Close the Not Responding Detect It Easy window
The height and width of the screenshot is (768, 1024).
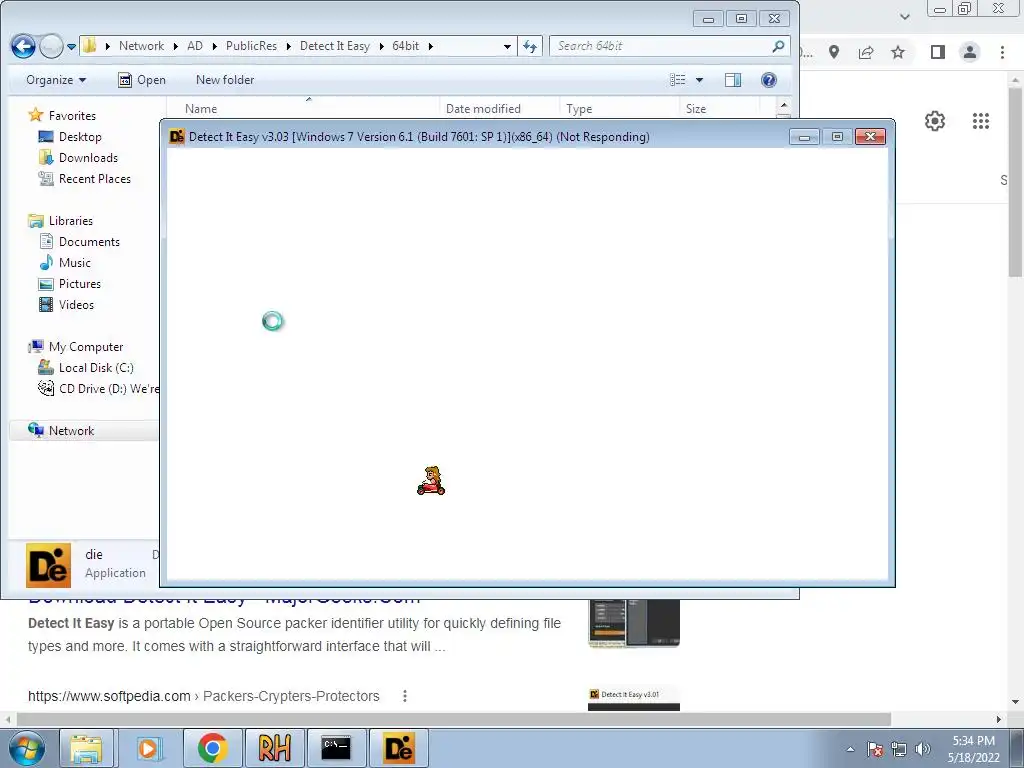pyautogui.click(x=870, y=136)
